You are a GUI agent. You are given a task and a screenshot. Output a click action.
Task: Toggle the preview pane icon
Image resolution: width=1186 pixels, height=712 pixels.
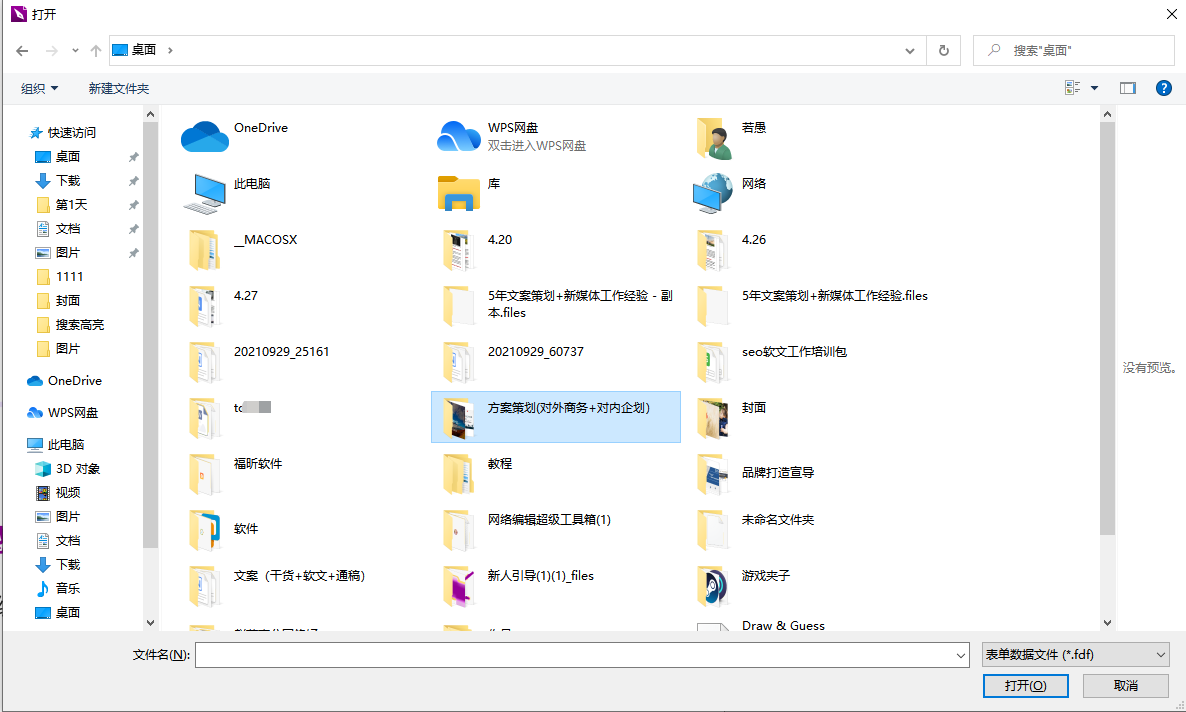point(1127,88)
